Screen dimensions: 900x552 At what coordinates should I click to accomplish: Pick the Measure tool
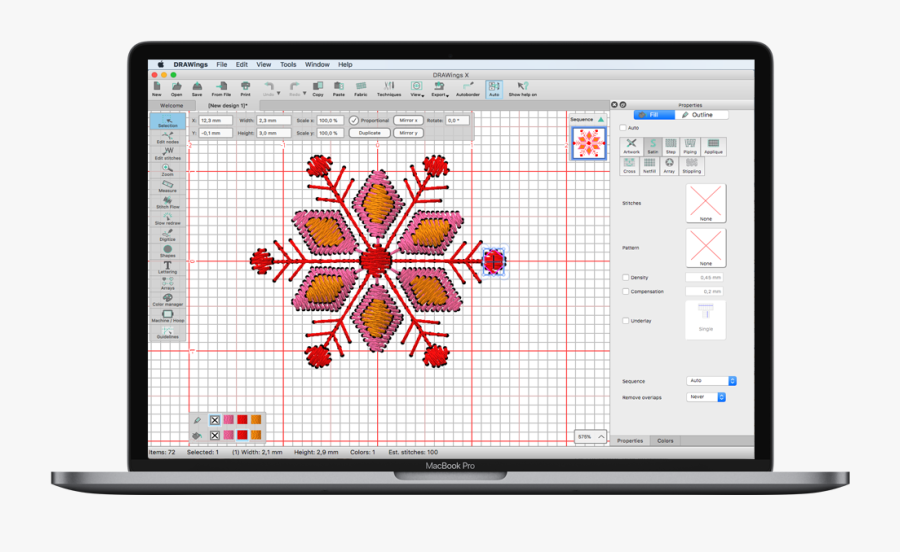coord(168,186)
